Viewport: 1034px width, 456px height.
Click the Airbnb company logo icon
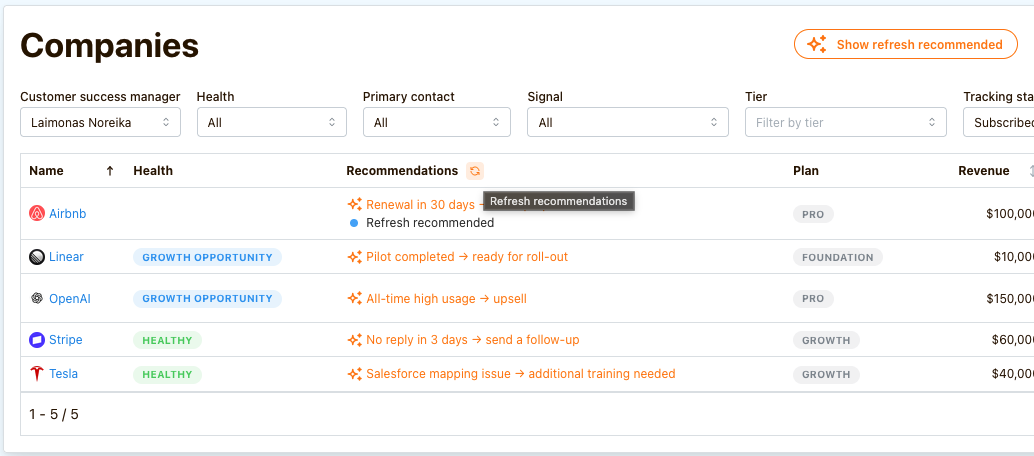point(37,213)
